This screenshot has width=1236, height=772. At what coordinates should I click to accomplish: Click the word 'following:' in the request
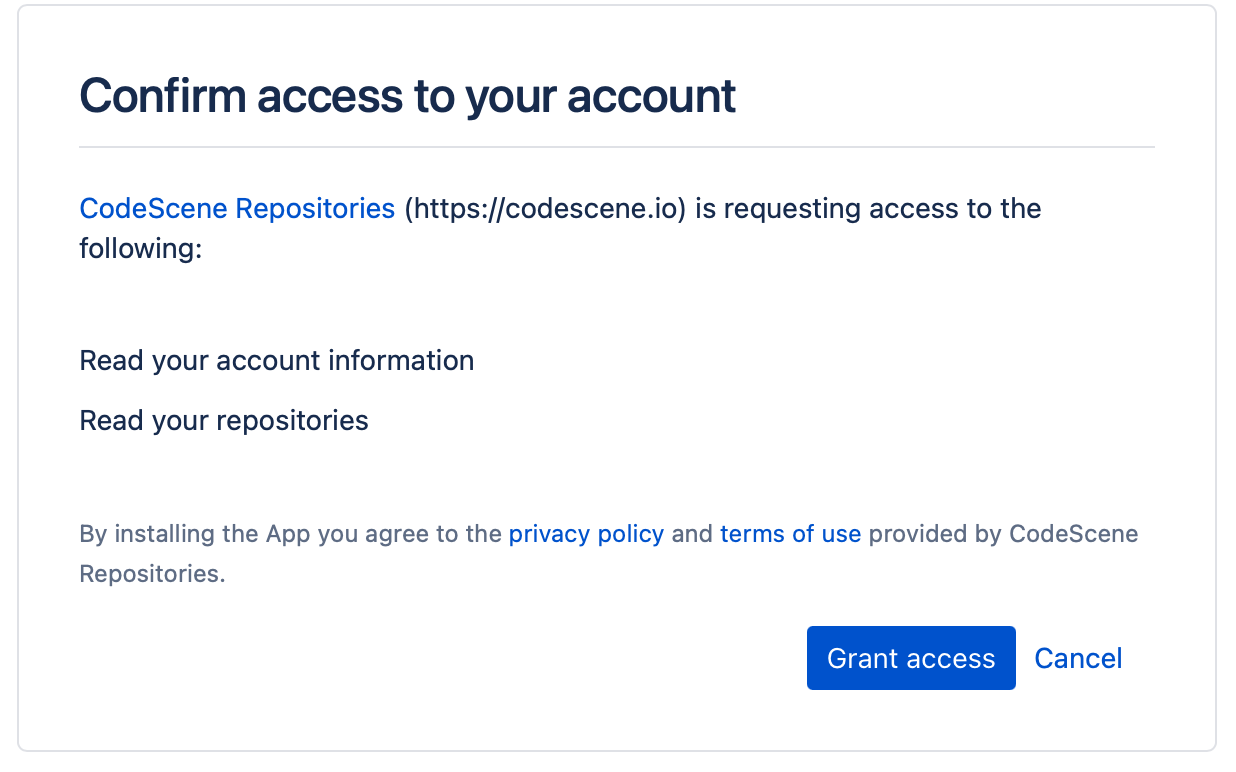pyautogui.click(x=140, y=247)
